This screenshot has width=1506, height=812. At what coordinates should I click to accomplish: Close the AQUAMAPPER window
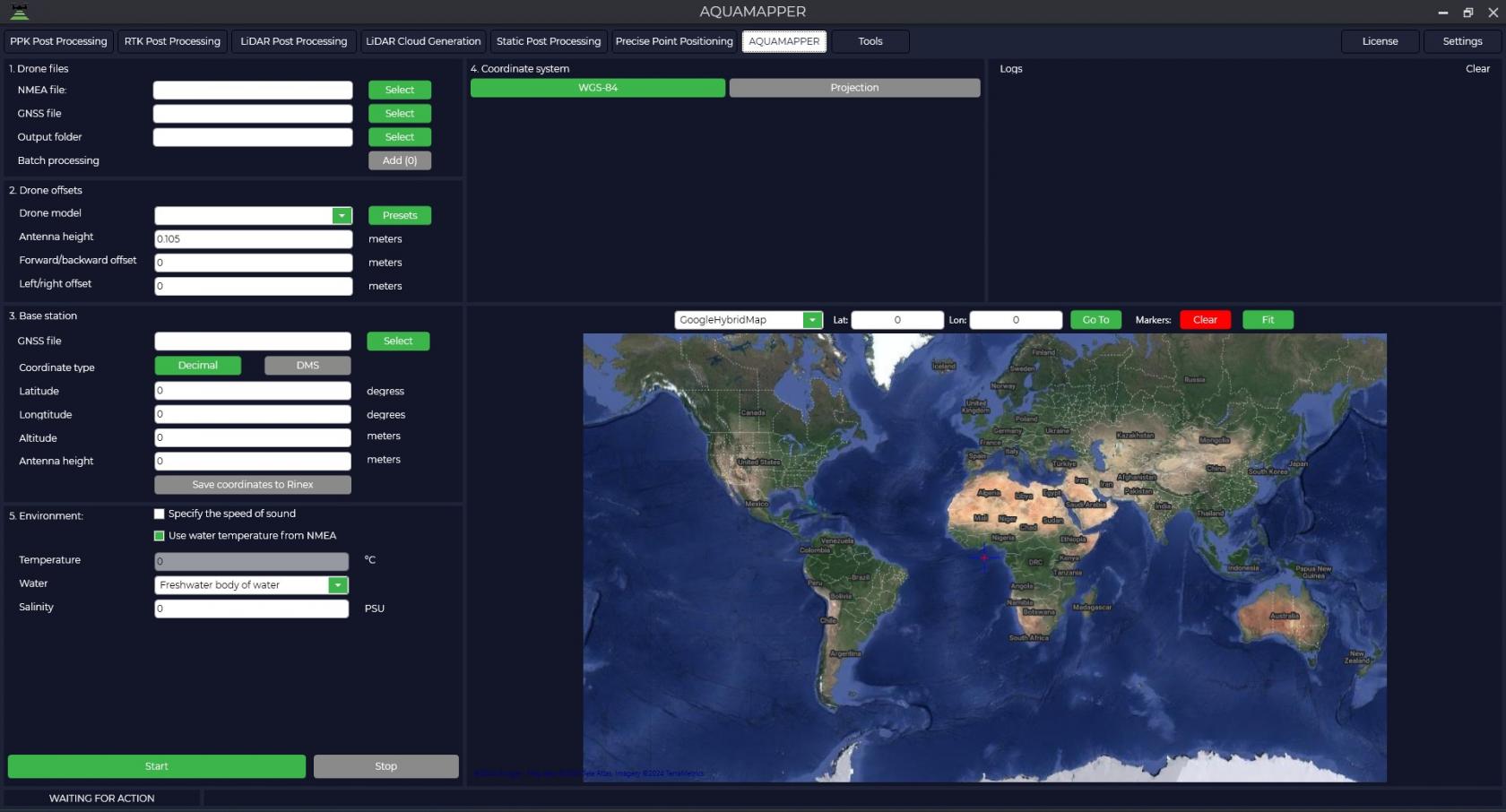tap(1493, 13)
